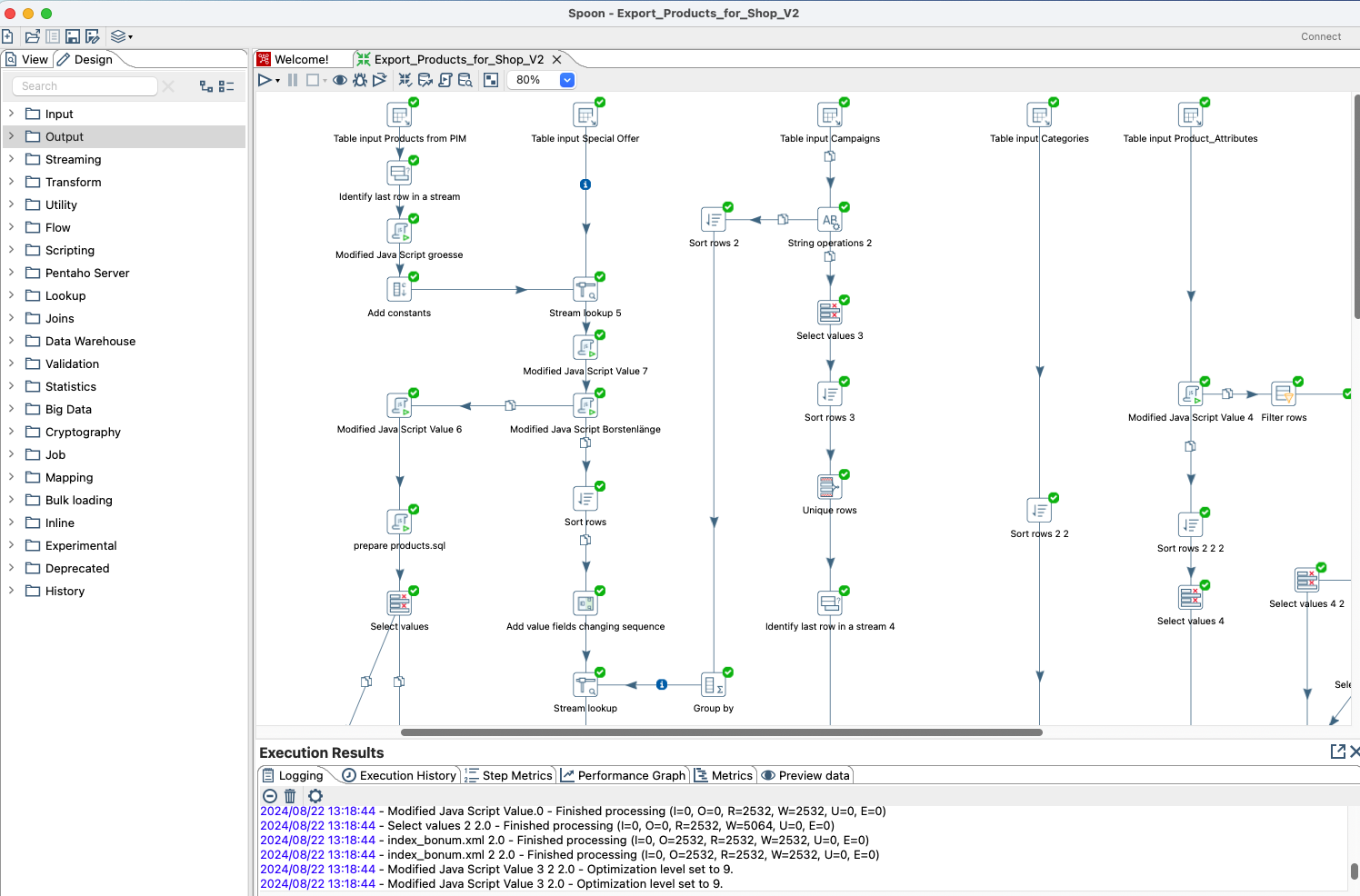Click the Verify transformation icon
Viewport: 1360px width, 896px height.
(405, 80)
